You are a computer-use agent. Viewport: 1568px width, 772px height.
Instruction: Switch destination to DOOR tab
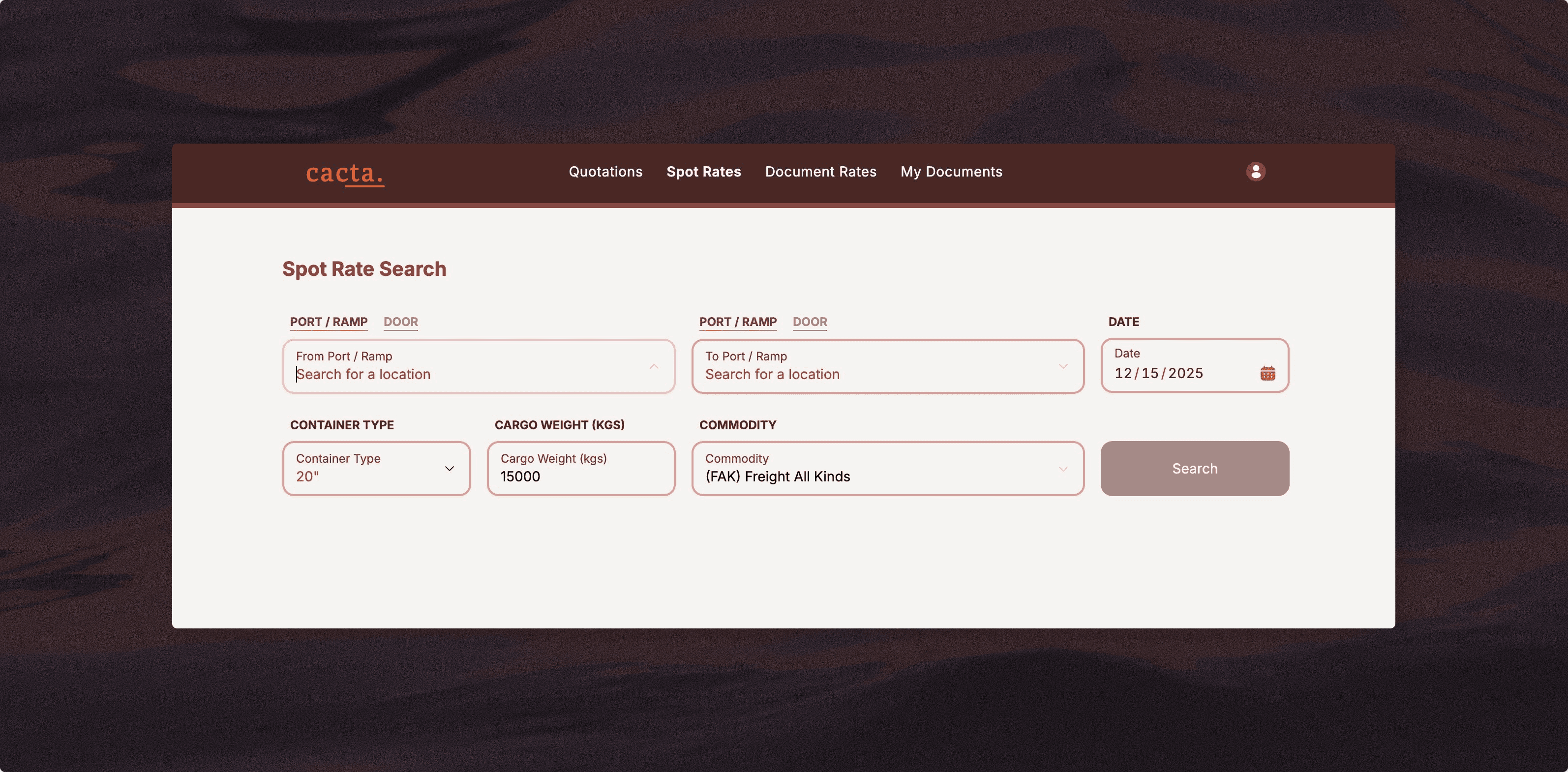point(810,322)
